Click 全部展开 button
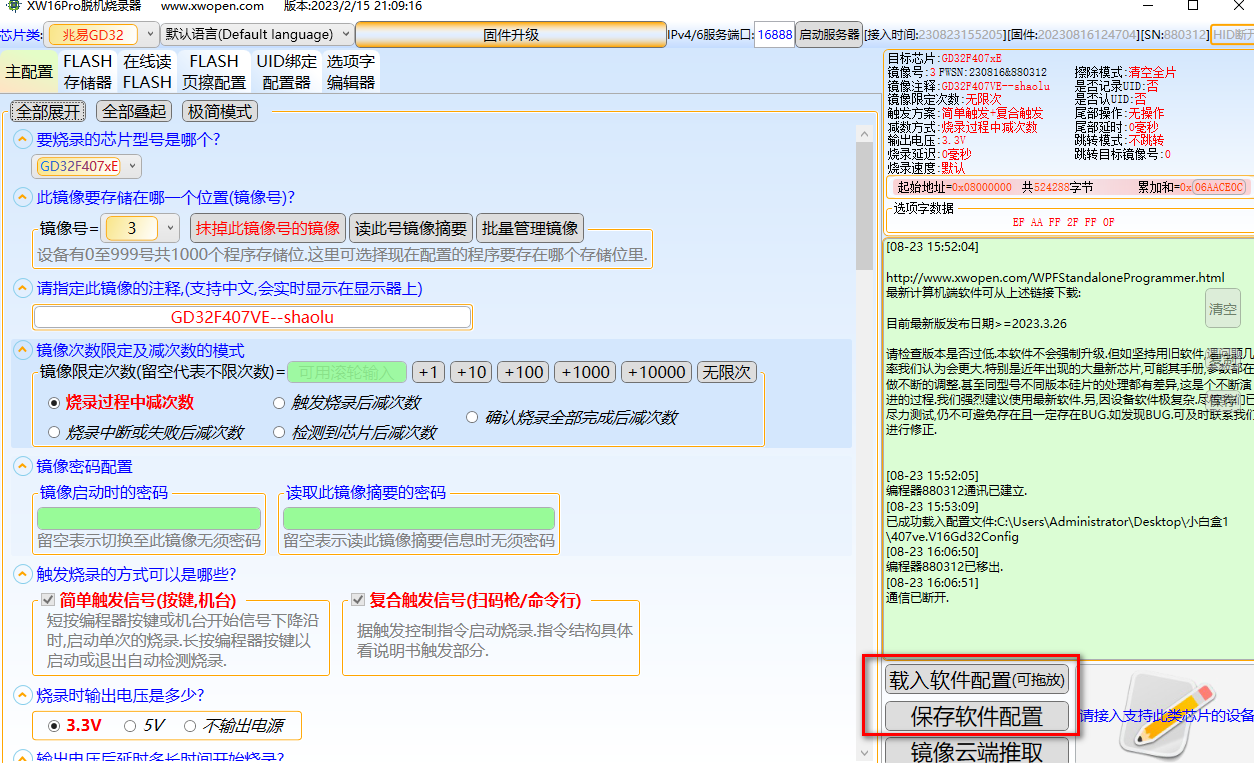 click(x=48, y=111)
